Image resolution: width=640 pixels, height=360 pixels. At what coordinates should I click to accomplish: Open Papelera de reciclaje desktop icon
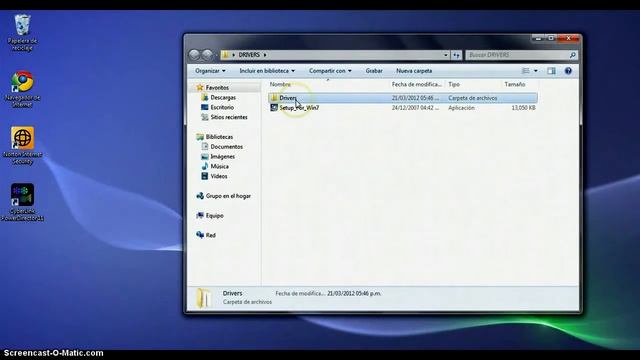tap(22, 33)
